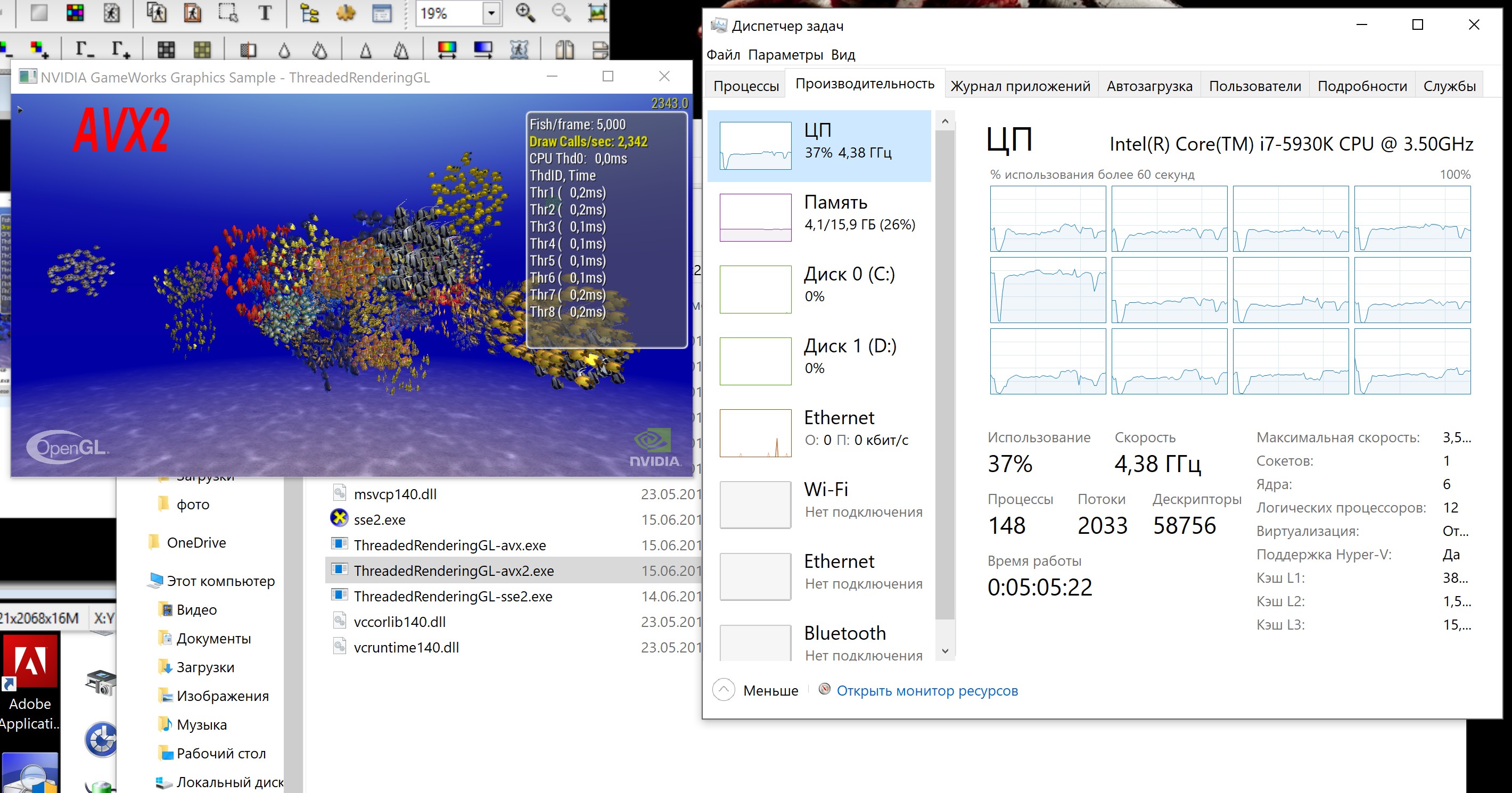Click the rainbow color spectrum icon
The height and width of the screenshot is (793, 1512).
click(x=447, y=49)
